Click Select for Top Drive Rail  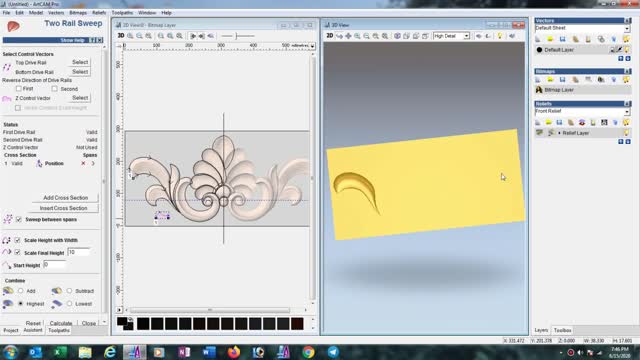[x=80, y=62]
